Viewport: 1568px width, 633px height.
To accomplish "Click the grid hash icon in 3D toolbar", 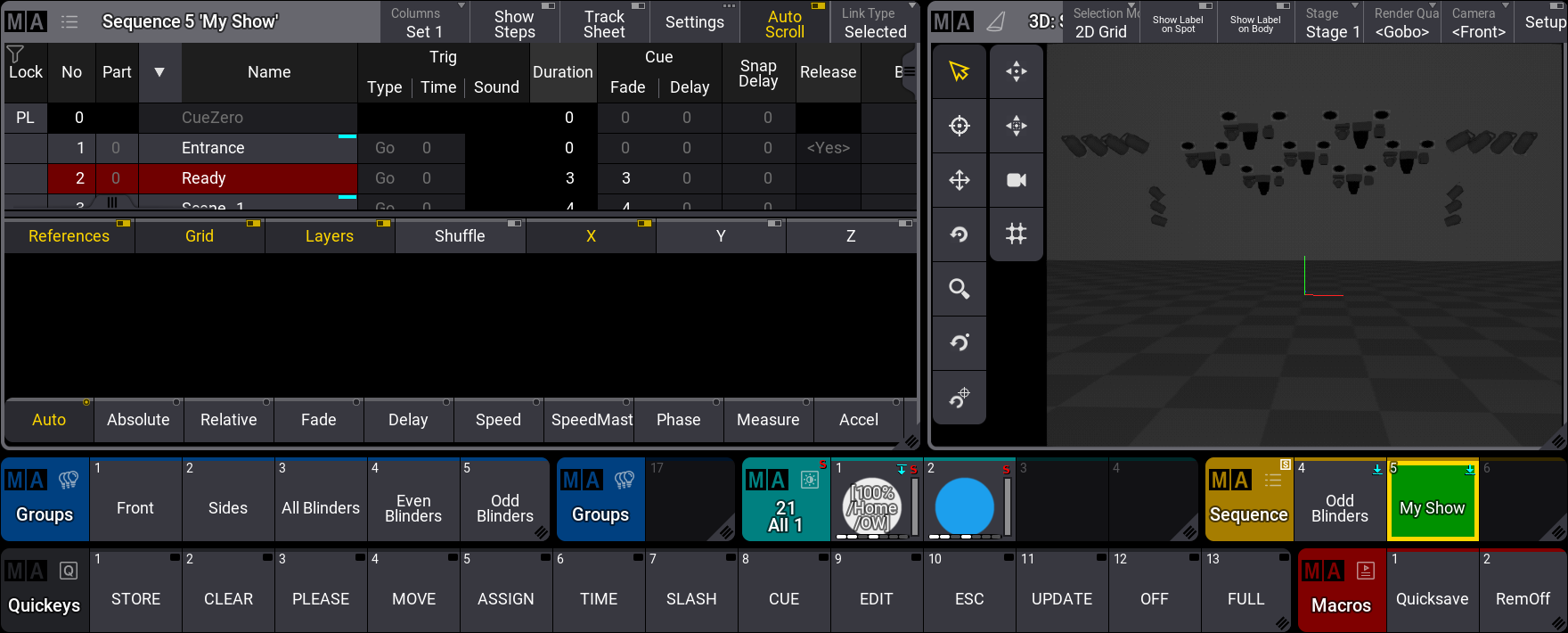I will point(1016,234).
